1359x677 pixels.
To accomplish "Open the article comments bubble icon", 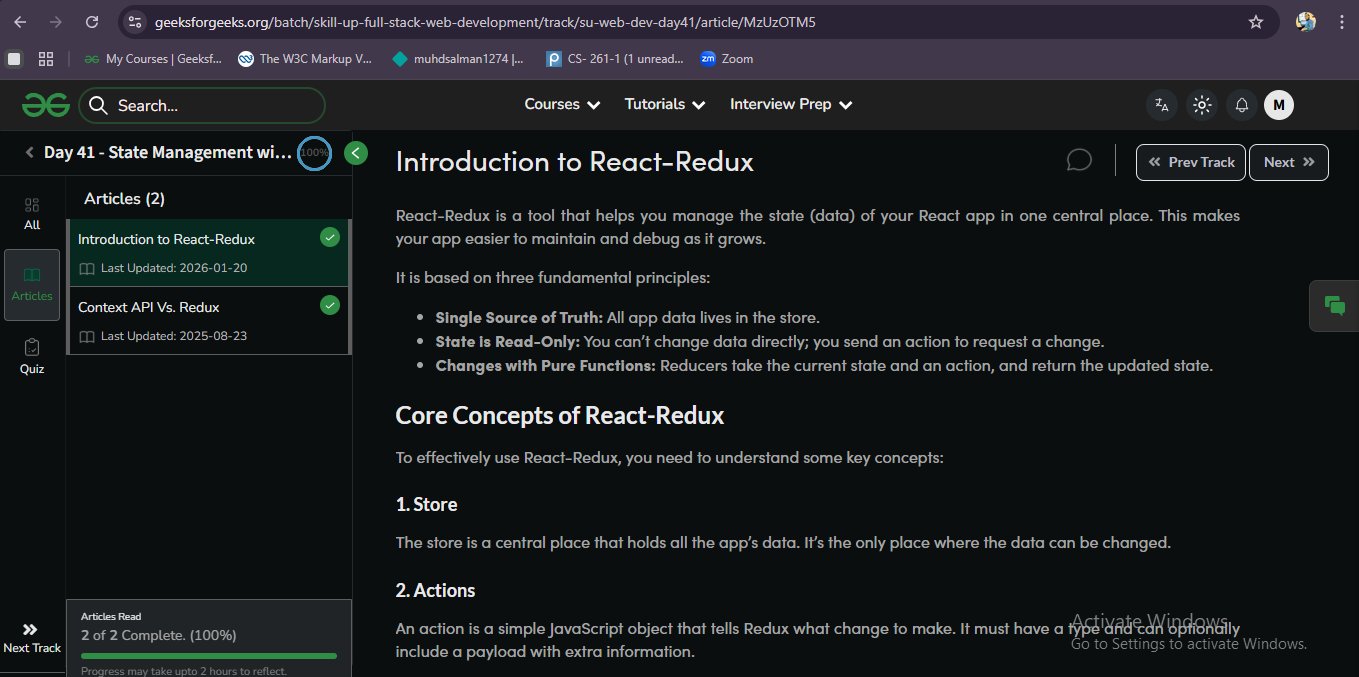I will coord(1079,161).
